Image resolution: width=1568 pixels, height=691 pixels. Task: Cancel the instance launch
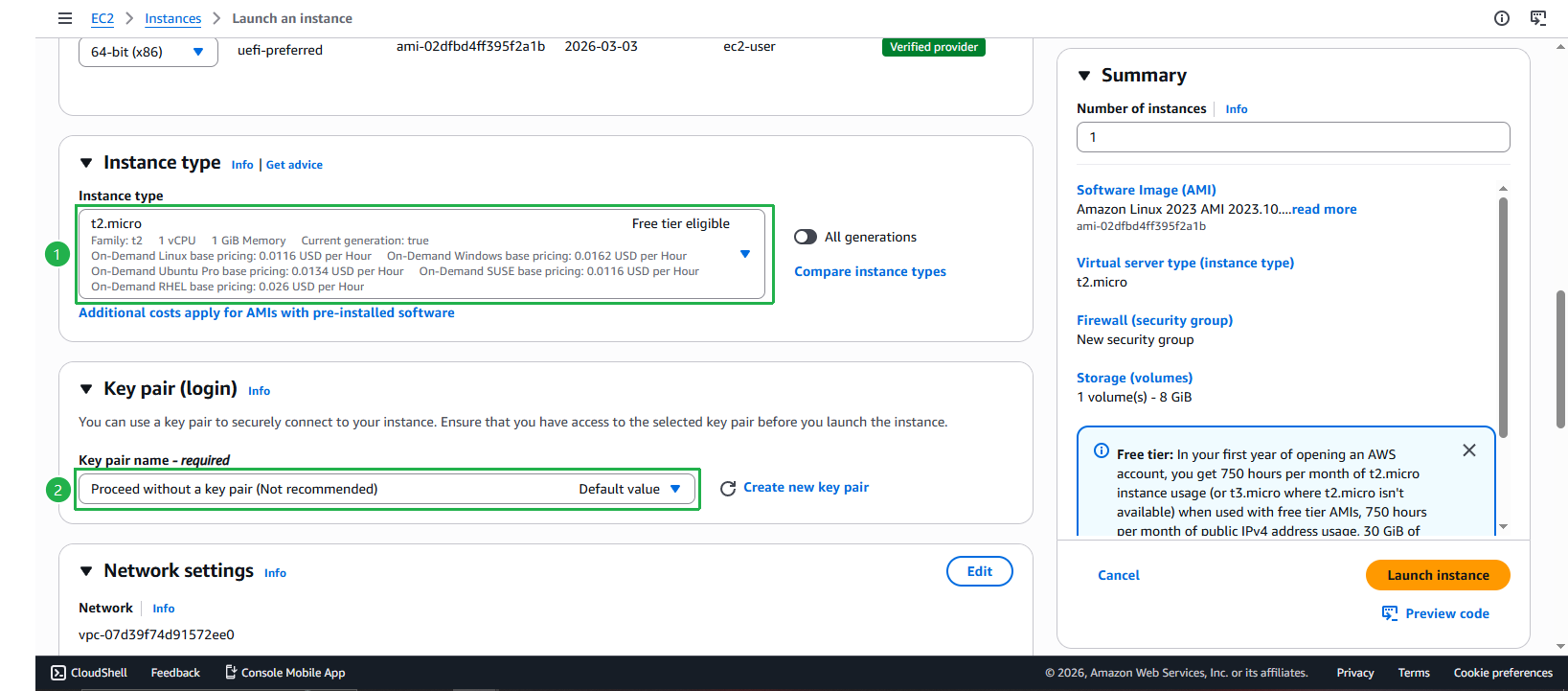[1119, 575]
